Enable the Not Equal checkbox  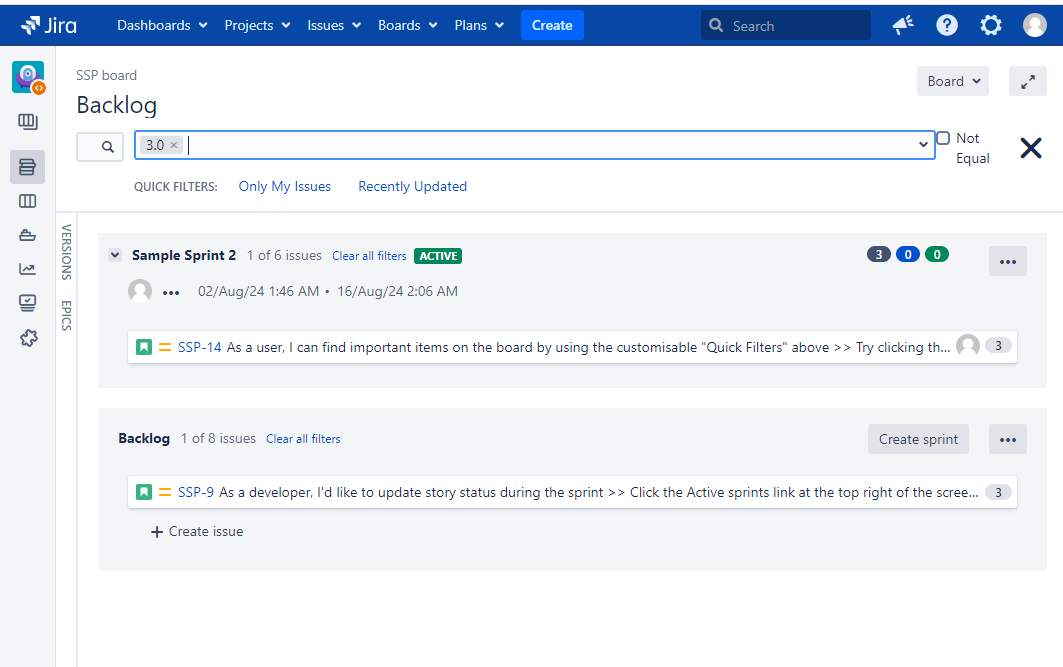(943, 138)
